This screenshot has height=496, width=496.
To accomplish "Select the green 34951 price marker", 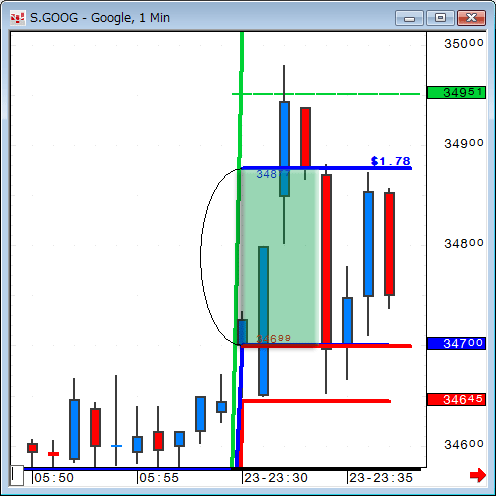I will [x=456, y=92].
